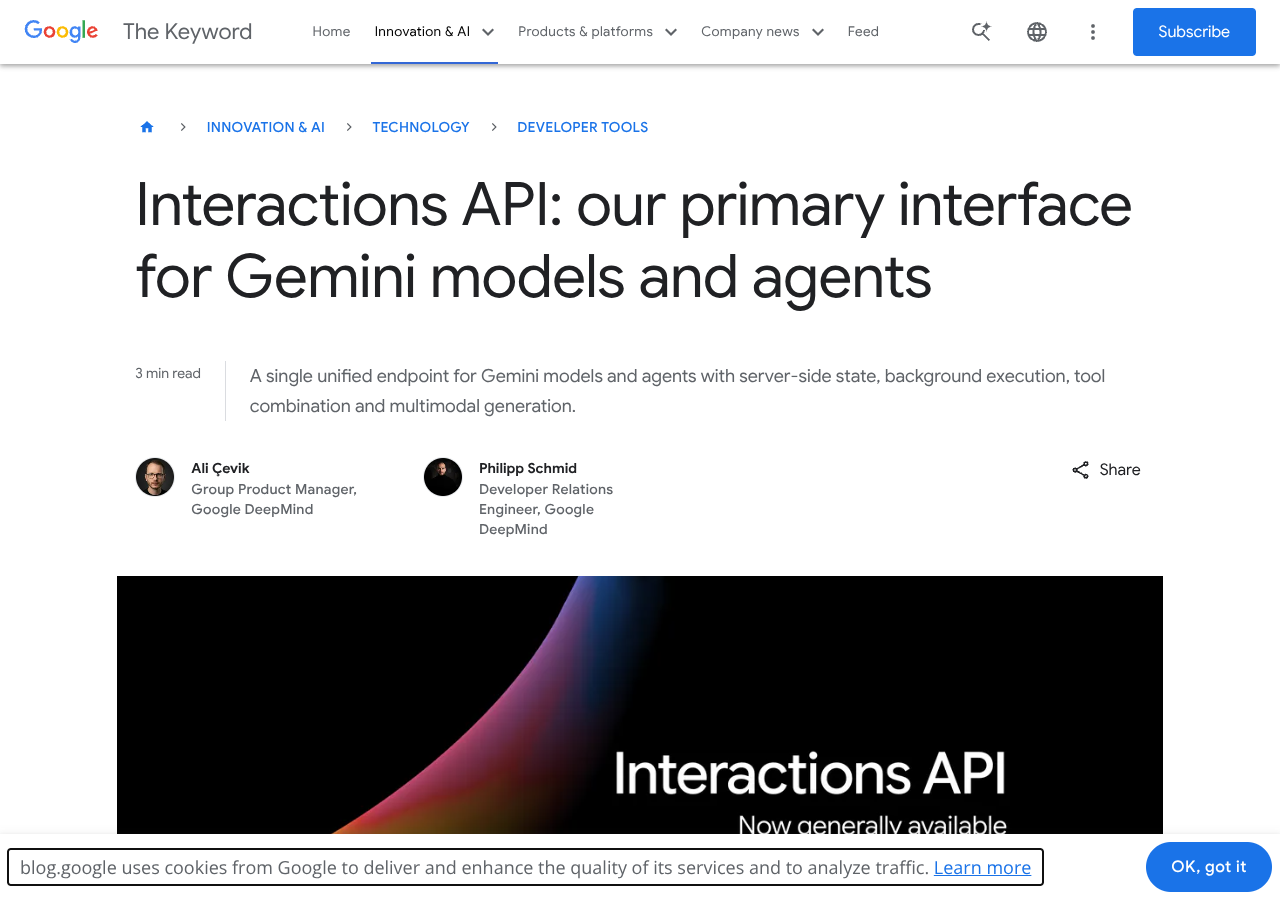This screenshot has height=900, width=1280.
Task: Click The Keyword site title
Action: tap(187, 31)
